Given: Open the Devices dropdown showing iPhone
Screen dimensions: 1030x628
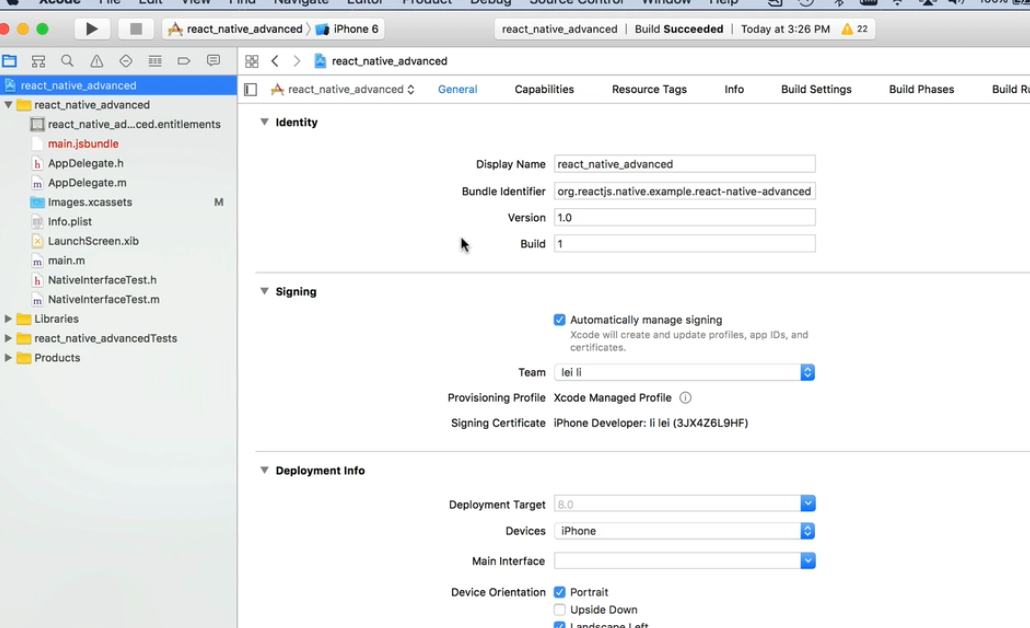Looking at the screenshot, I should click(684, 531).
